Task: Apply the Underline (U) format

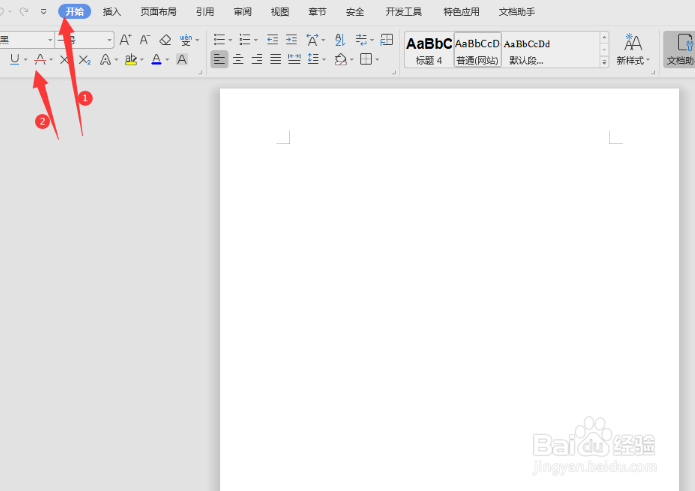Action: click(15, 59)
